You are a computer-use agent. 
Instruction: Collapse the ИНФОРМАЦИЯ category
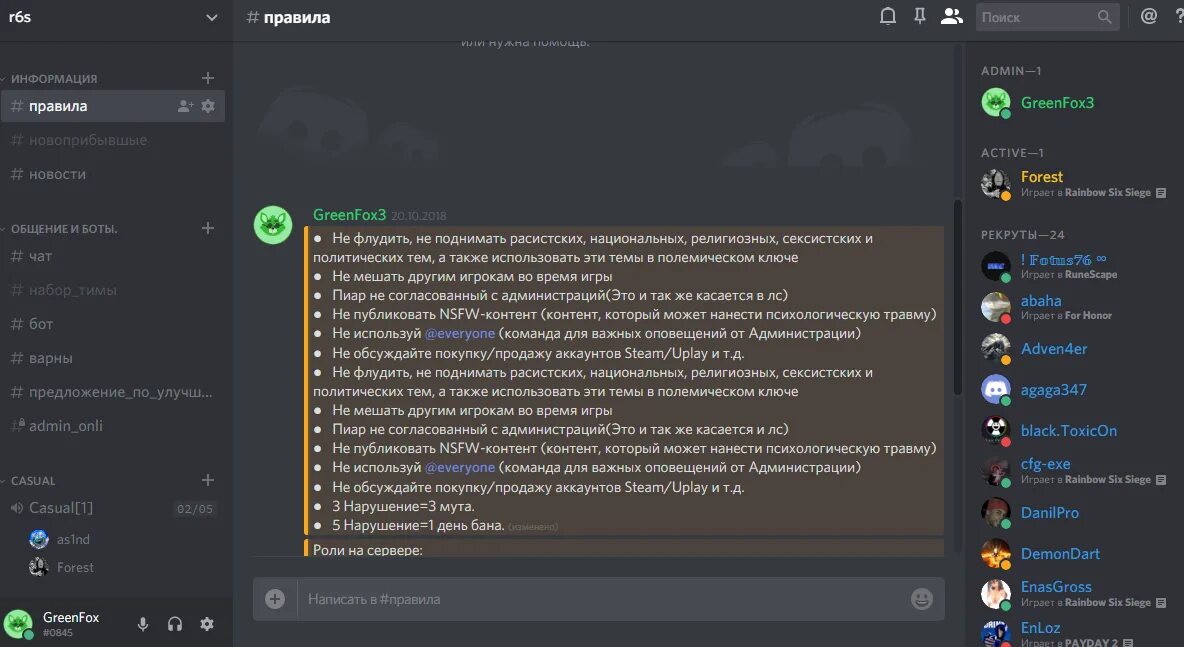pyautogui.click(x=53, y=79)
